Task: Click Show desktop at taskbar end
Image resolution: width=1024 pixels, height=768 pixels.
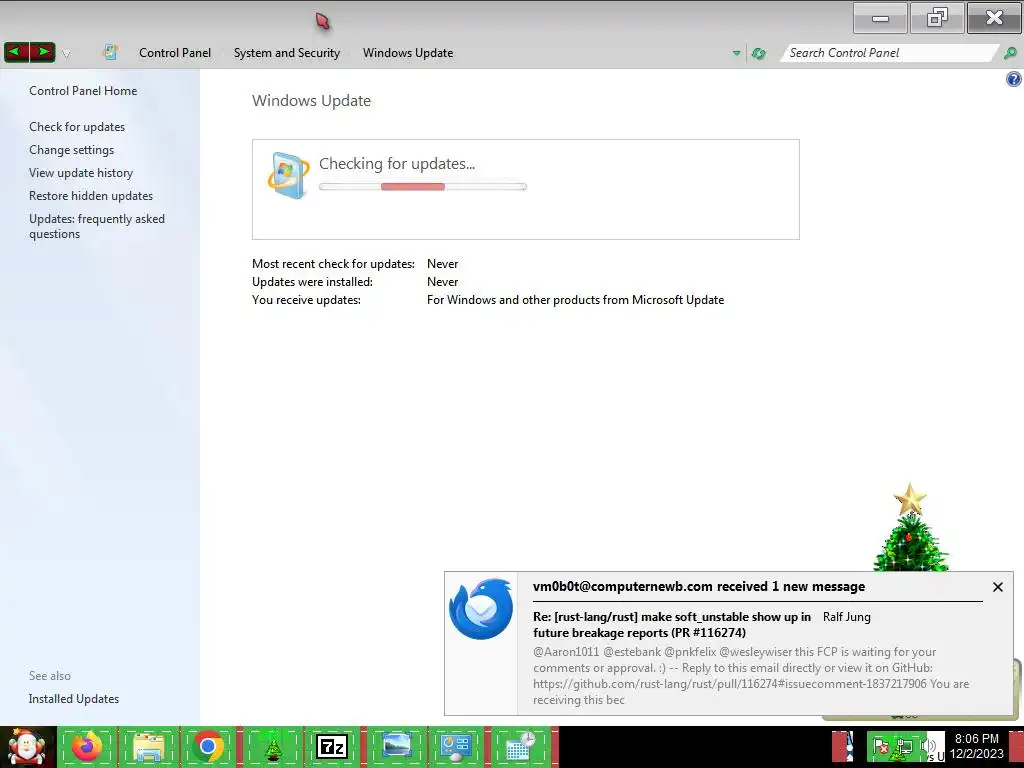Action: coord(1018,747)
